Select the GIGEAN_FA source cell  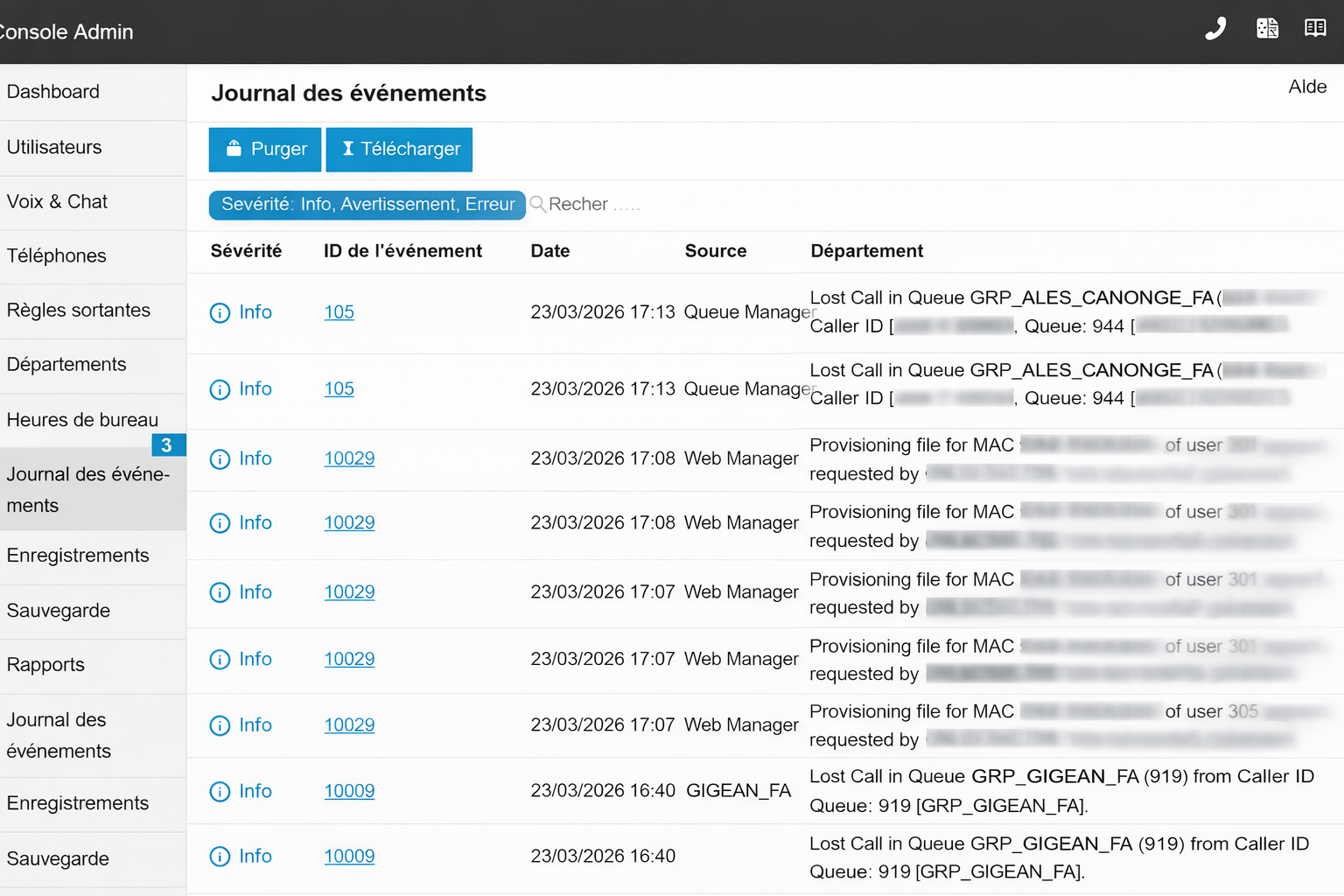point(738,791)
